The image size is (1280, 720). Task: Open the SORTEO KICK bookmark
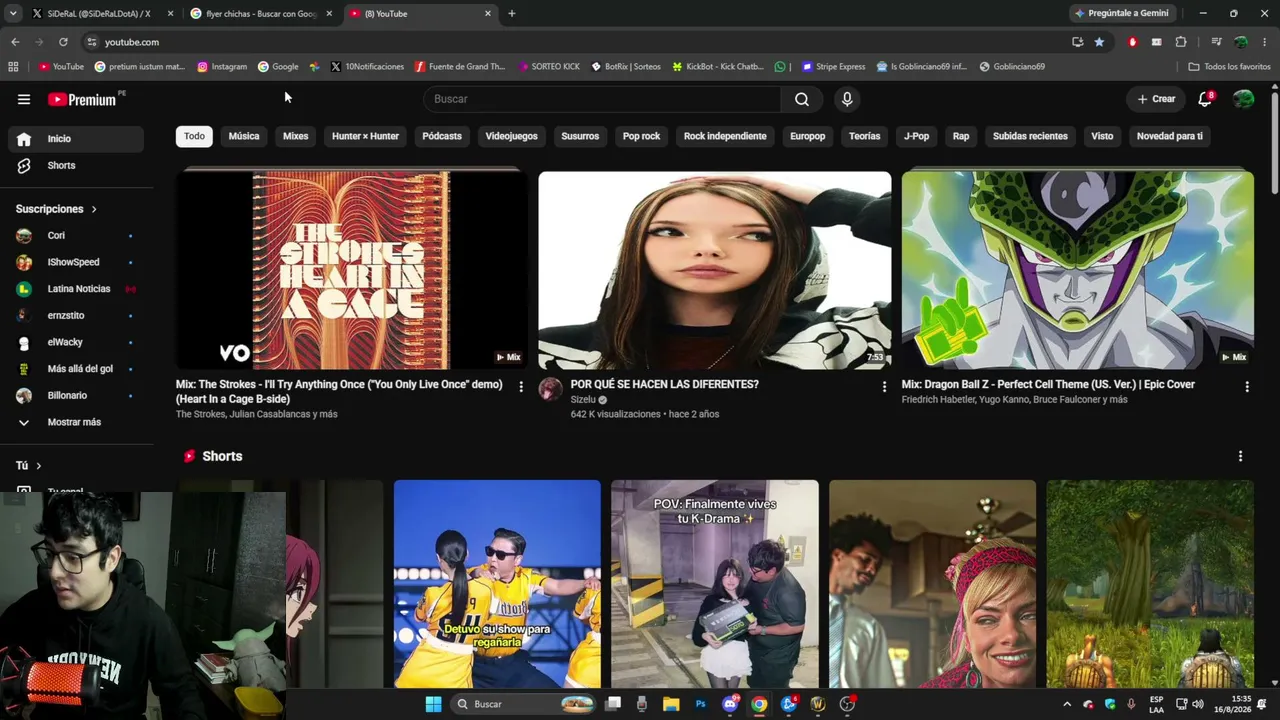(549, 67)
